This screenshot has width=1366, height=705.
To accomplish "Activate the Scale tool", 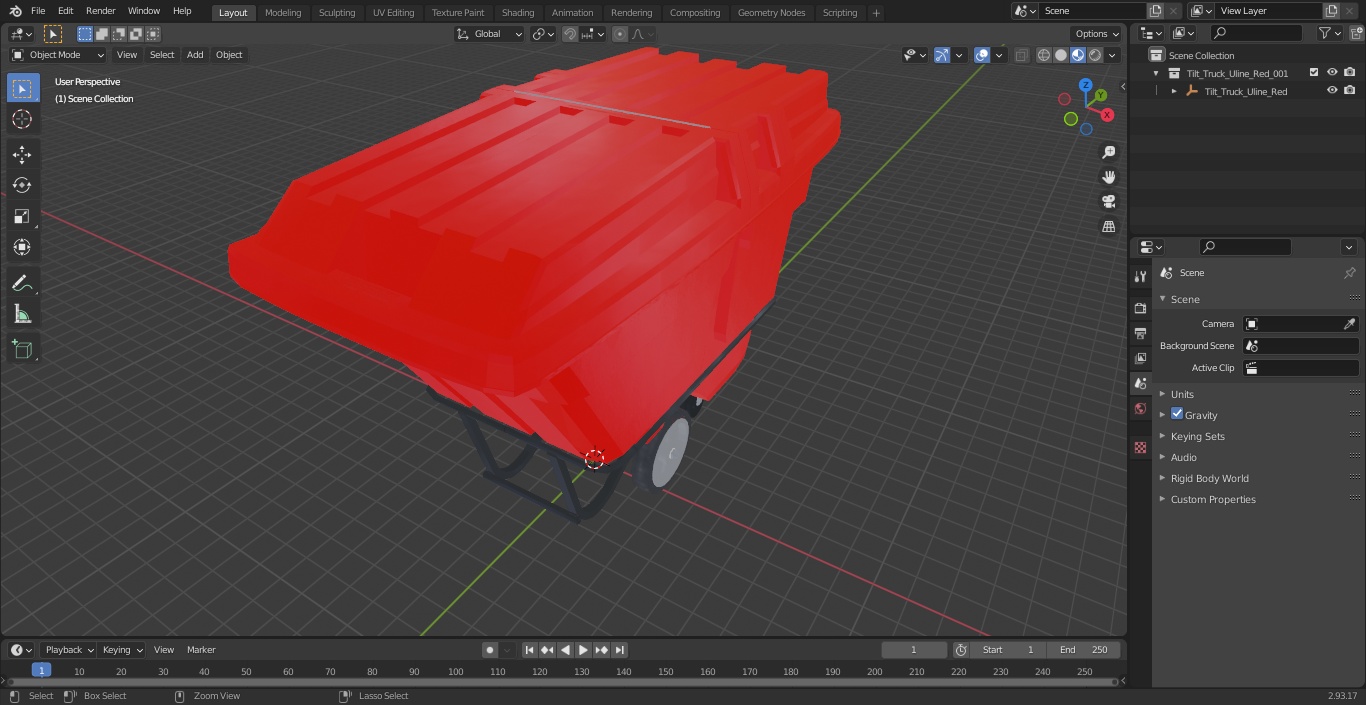I will (22, 216).
